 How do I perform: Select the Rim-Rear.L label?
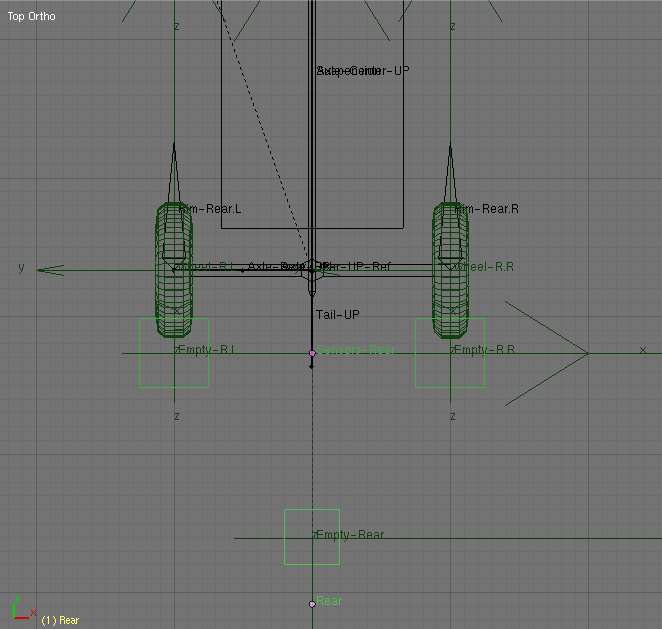pos(210,209)
